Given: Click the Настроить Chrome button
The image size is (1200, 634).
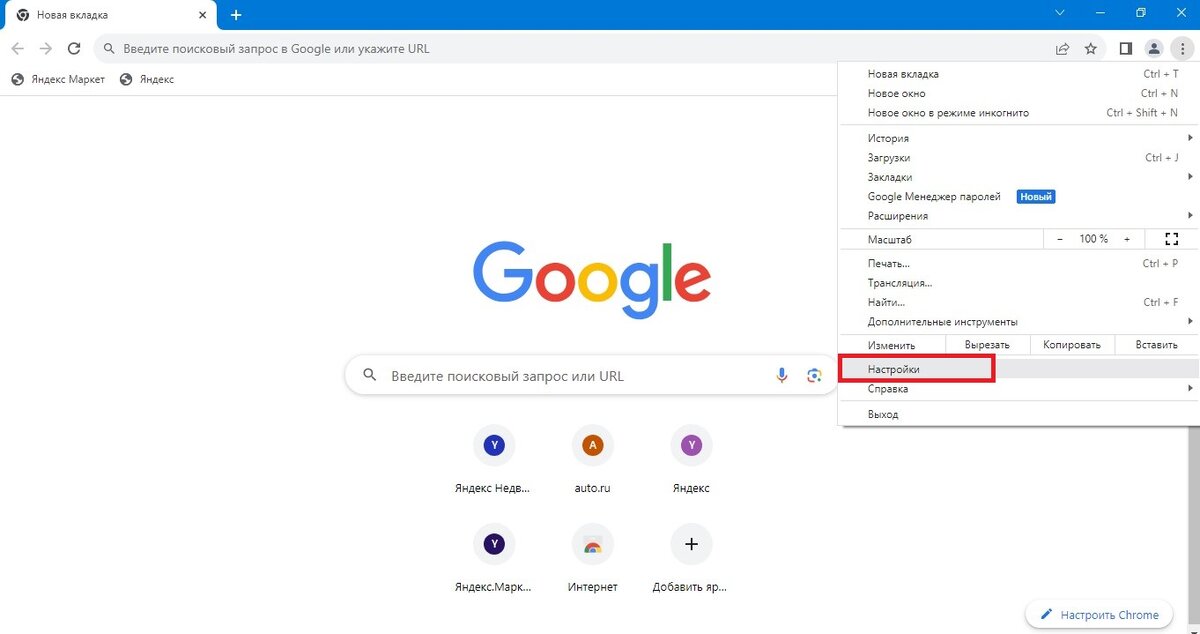Looking at the screenshot, I should [1098, 614].
